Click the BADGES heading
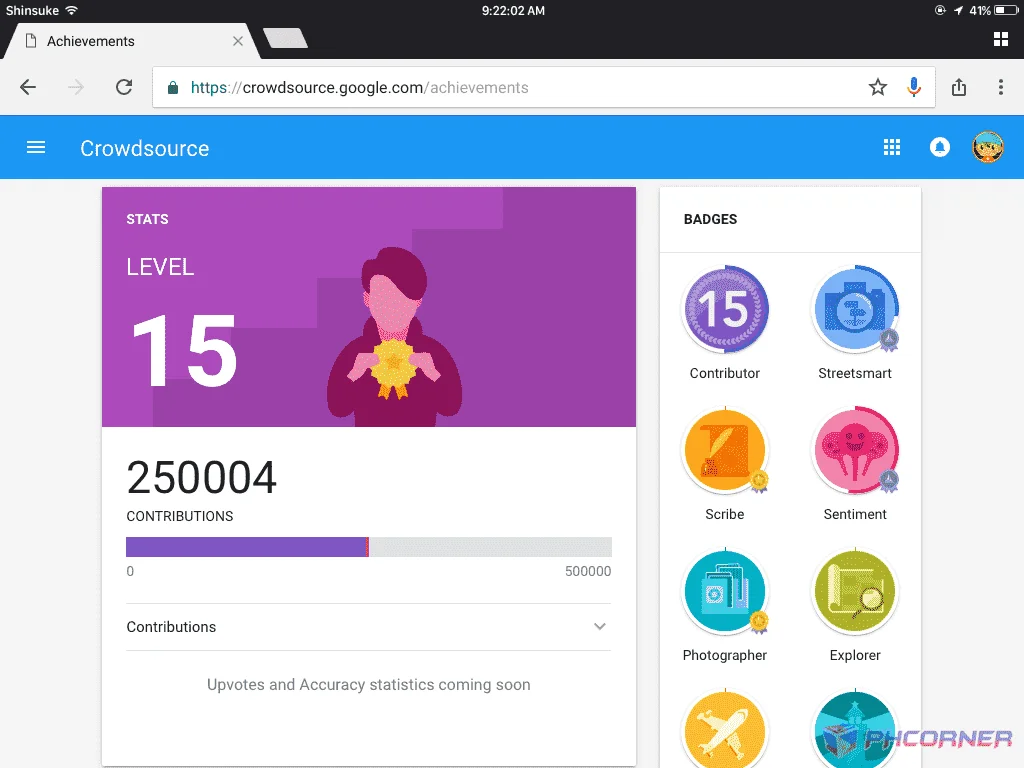This screenshot has width=1024, height=768. tap(710, 219)
